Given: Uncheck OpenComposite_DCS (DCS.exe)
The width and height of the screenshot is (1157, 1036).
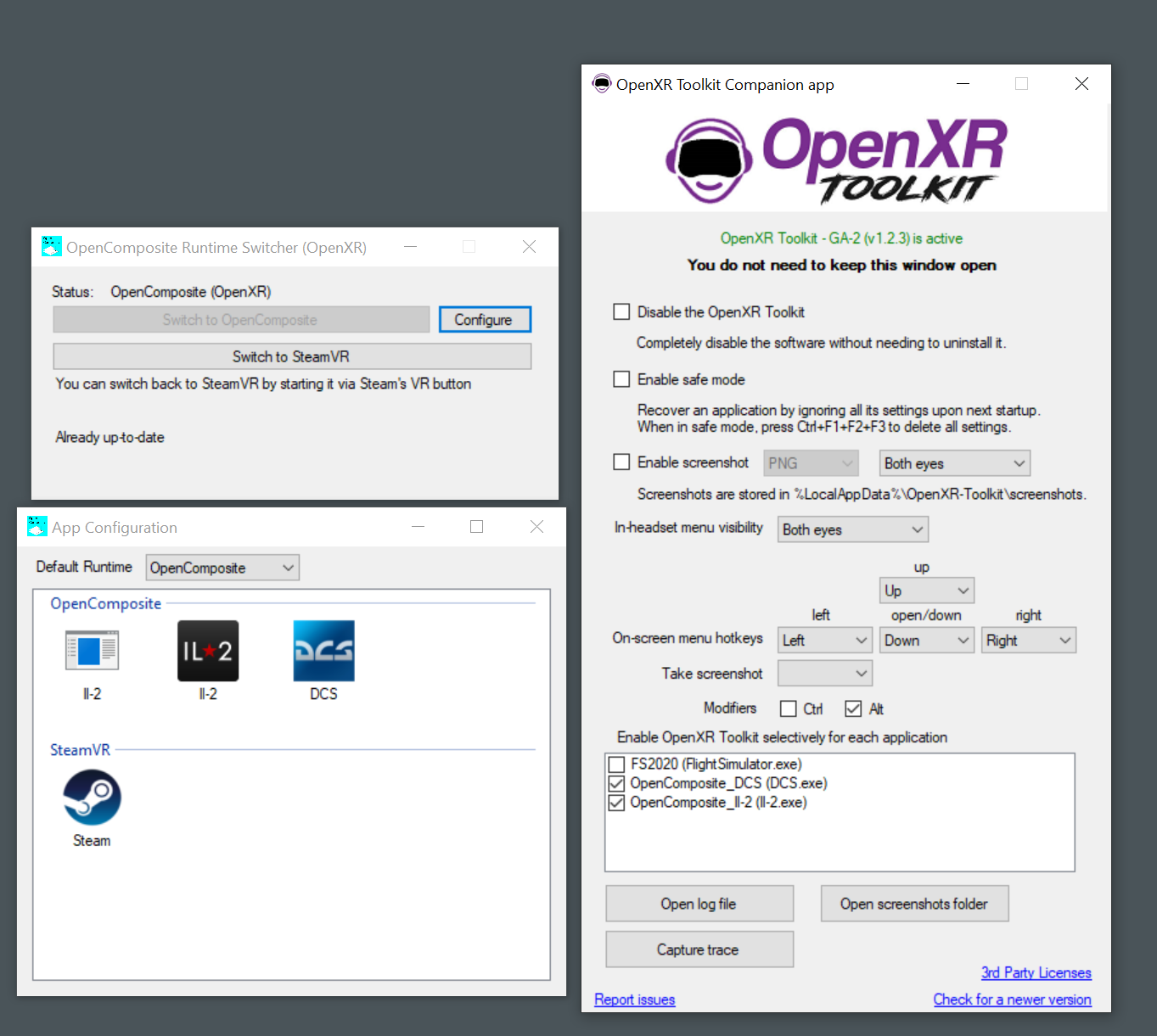Looking at the screenshot, I should (x=616, y=784).
